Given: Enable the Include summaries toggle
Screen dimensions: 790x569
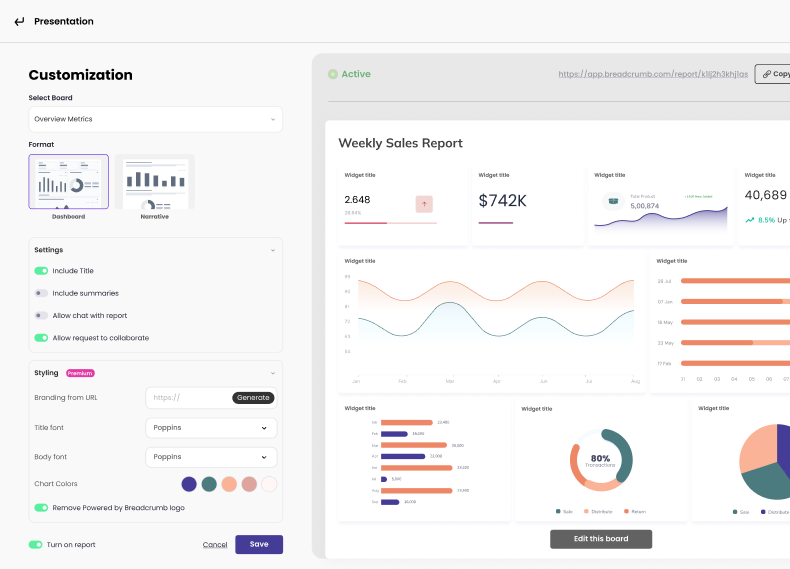Looking at the screenshot, I should (x=41, y=293).
